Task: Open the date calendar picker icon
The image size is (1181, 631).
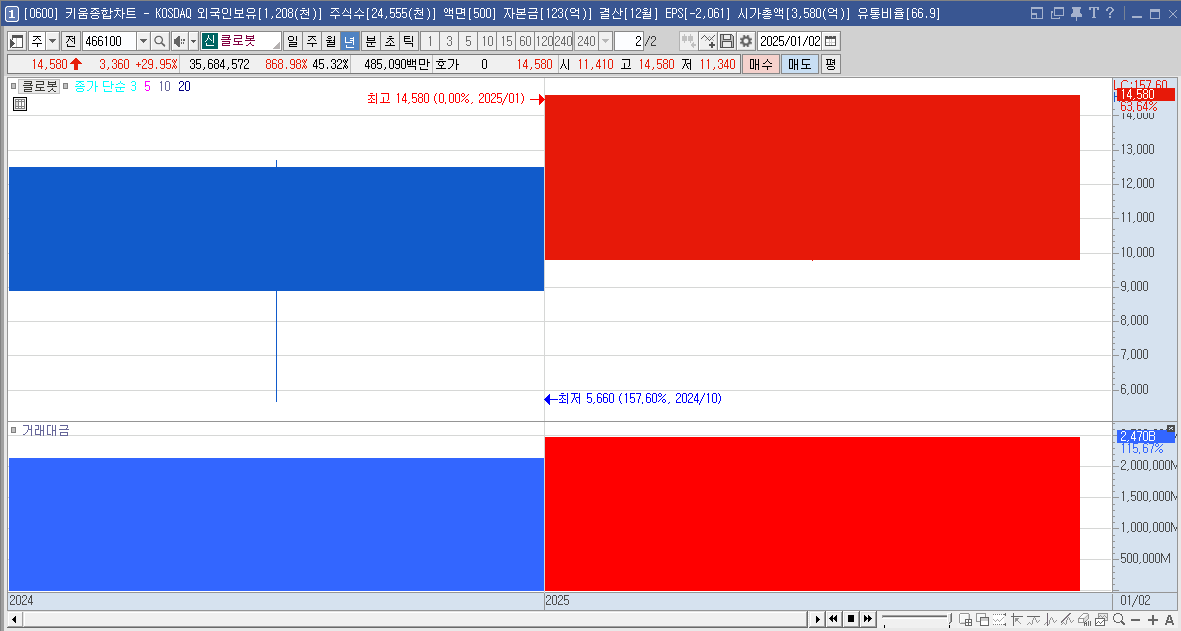Action: click(x=831, y=41)
